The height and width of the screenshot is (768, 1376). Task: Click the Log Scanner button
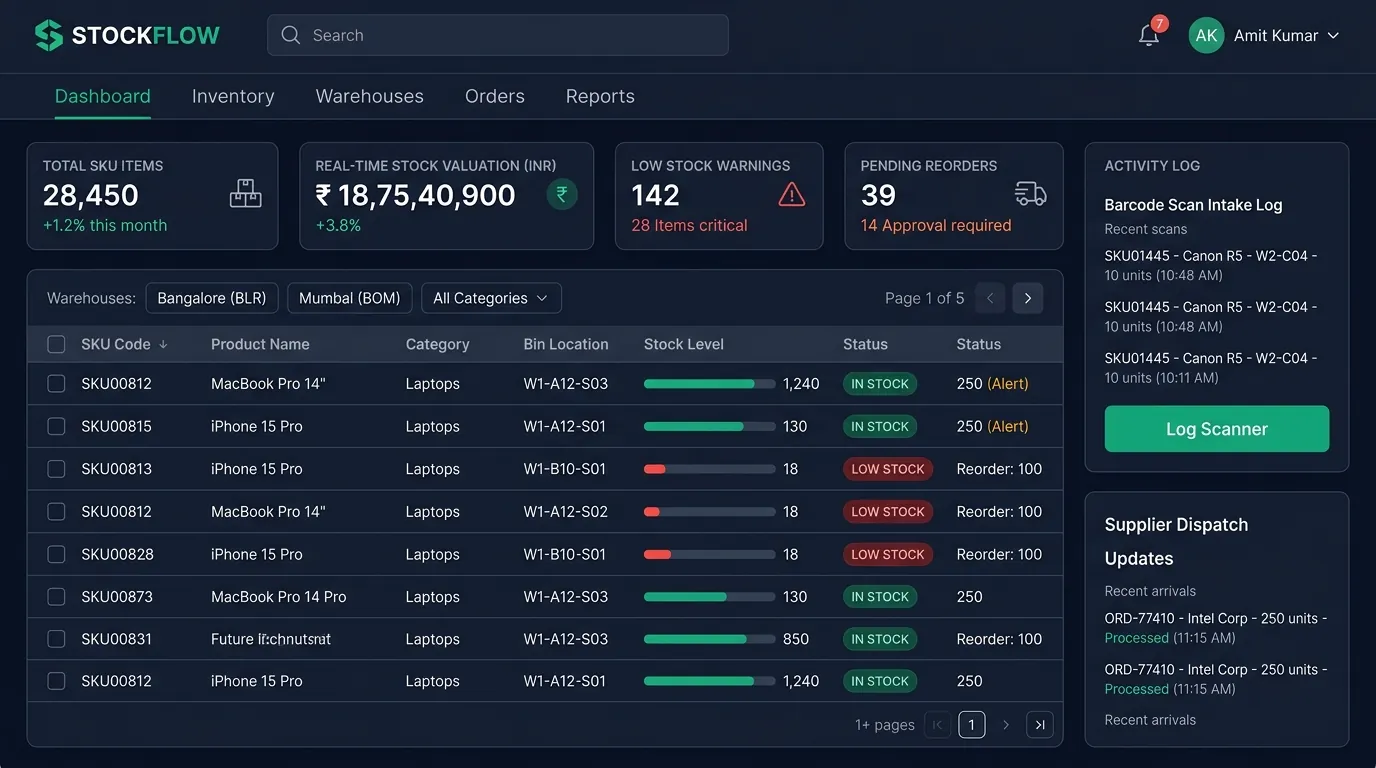(1217, 429)
